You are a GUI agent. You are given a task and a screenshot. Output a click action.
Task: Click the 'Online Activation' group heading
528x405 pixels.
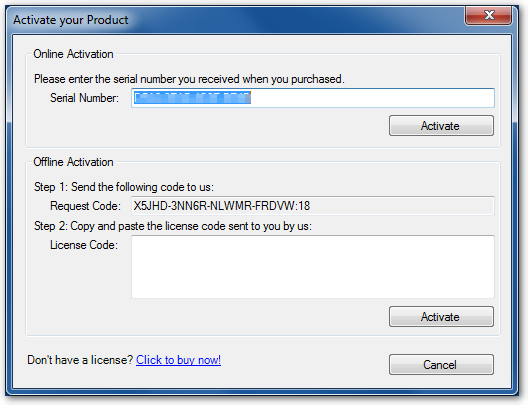coord(73,54)
